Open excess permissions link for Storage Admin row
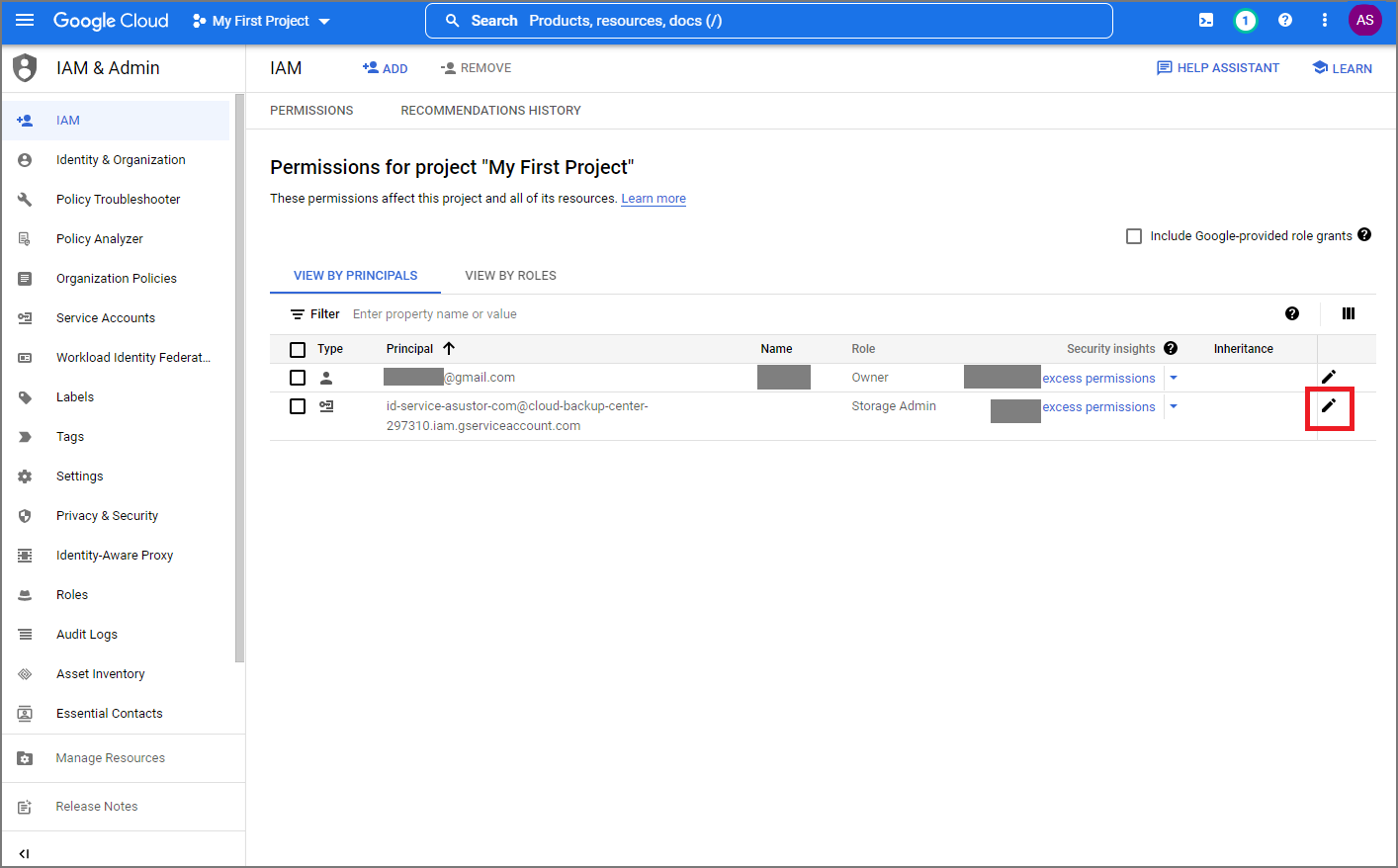The image size is (1398, 868). (1098, 407)
